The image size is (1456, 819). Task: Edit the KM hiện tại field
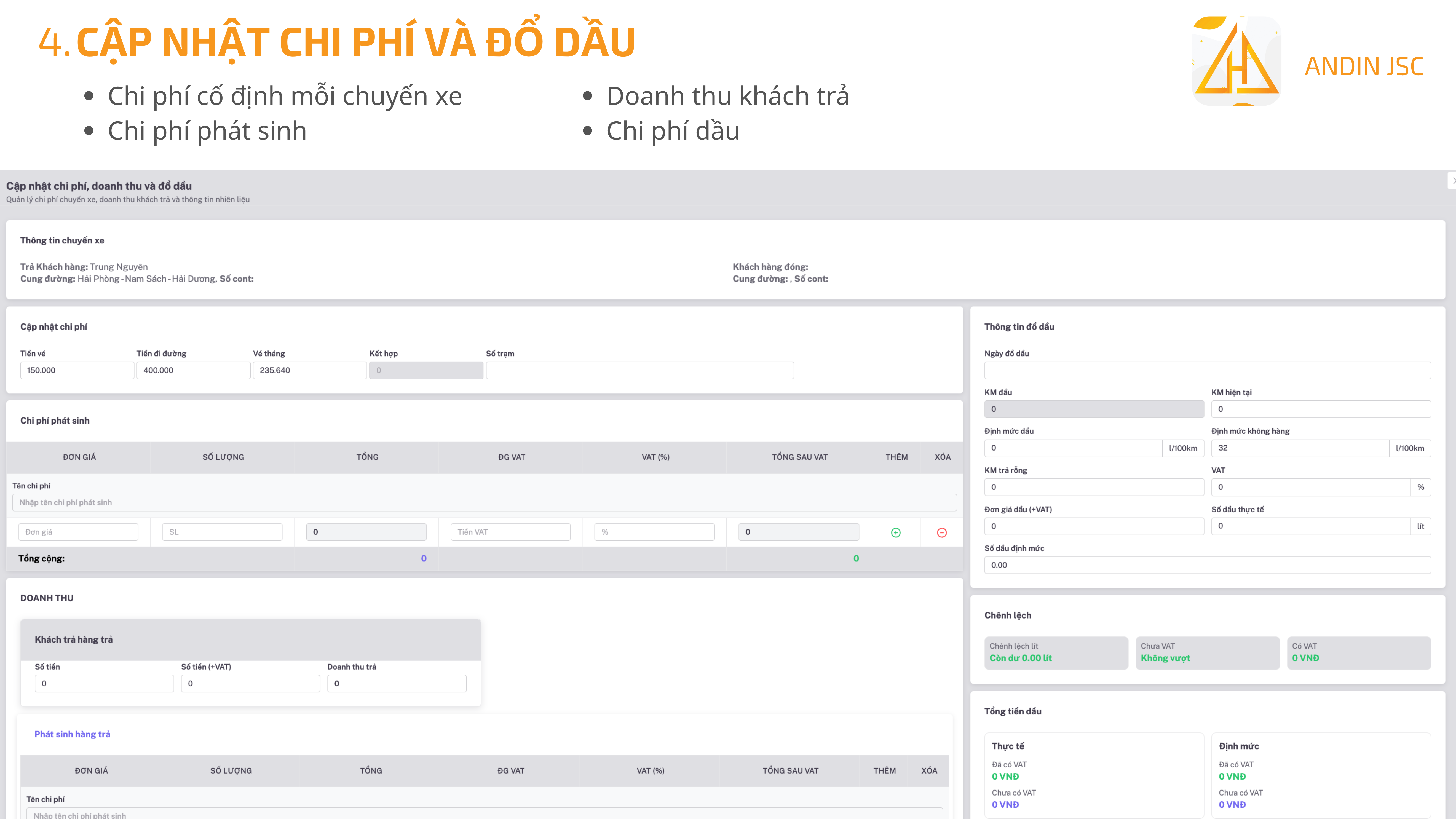tap(1321, 409)
